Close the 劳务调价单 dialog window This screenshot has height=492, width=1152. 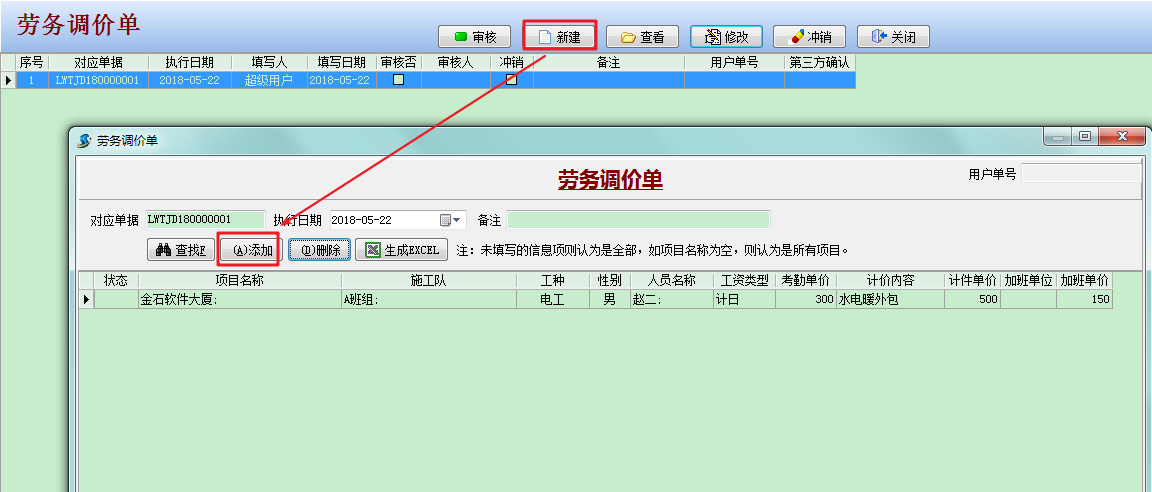click(x=1122, y=137)
